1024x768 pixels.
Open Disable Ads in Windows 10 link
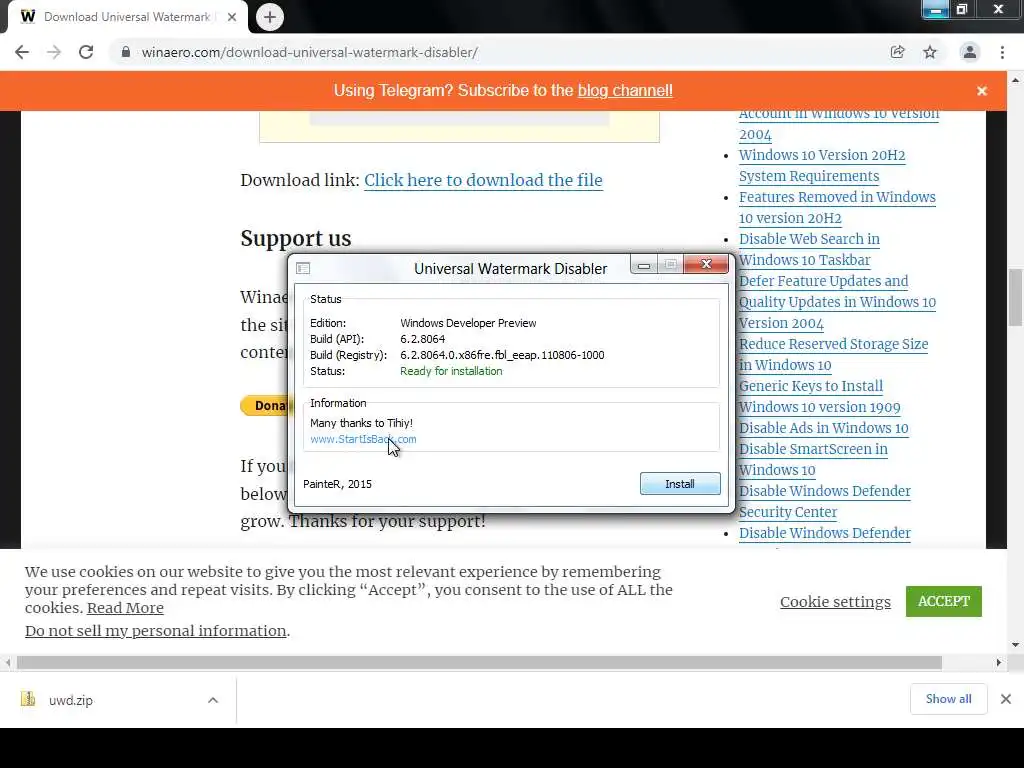(824, 428)
